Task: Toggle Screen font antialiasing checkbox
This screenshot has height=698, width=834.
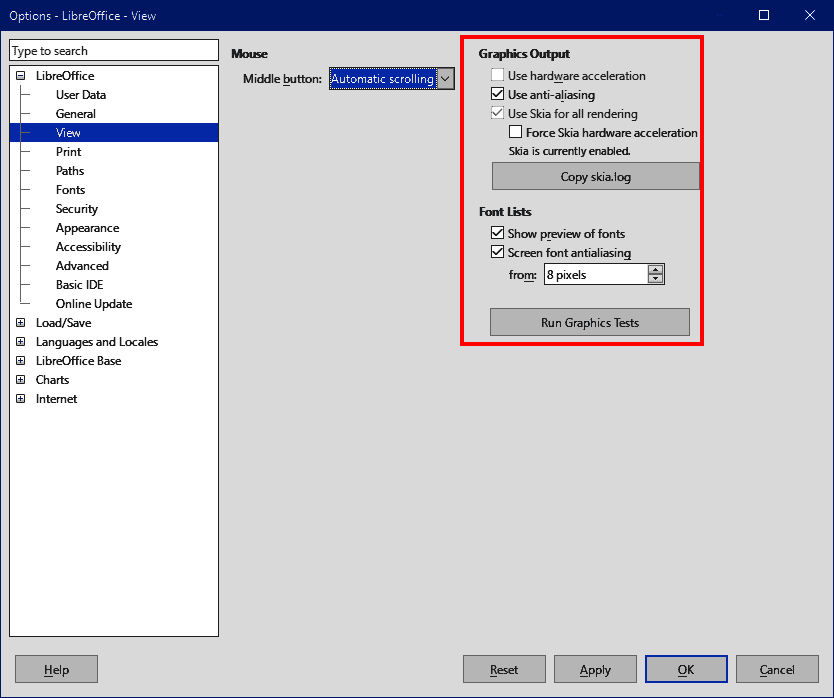Action: pos(497,252)
